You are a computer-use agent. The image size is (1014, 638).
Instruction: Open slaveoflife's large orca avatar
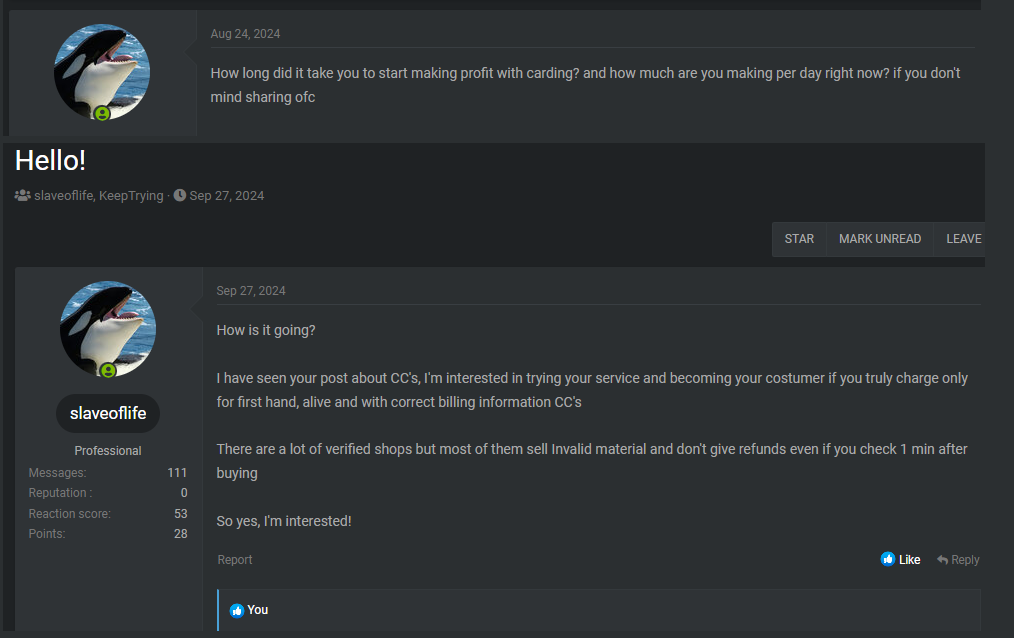(x=108, y=329)
